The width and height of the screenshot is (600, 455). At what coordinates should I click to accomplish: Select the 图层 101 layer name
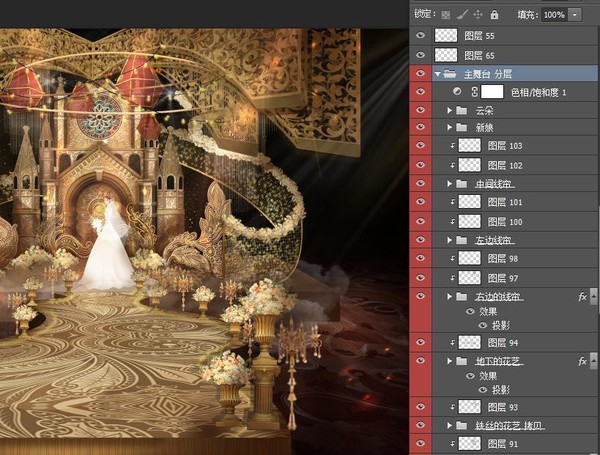tap(505, 202)
